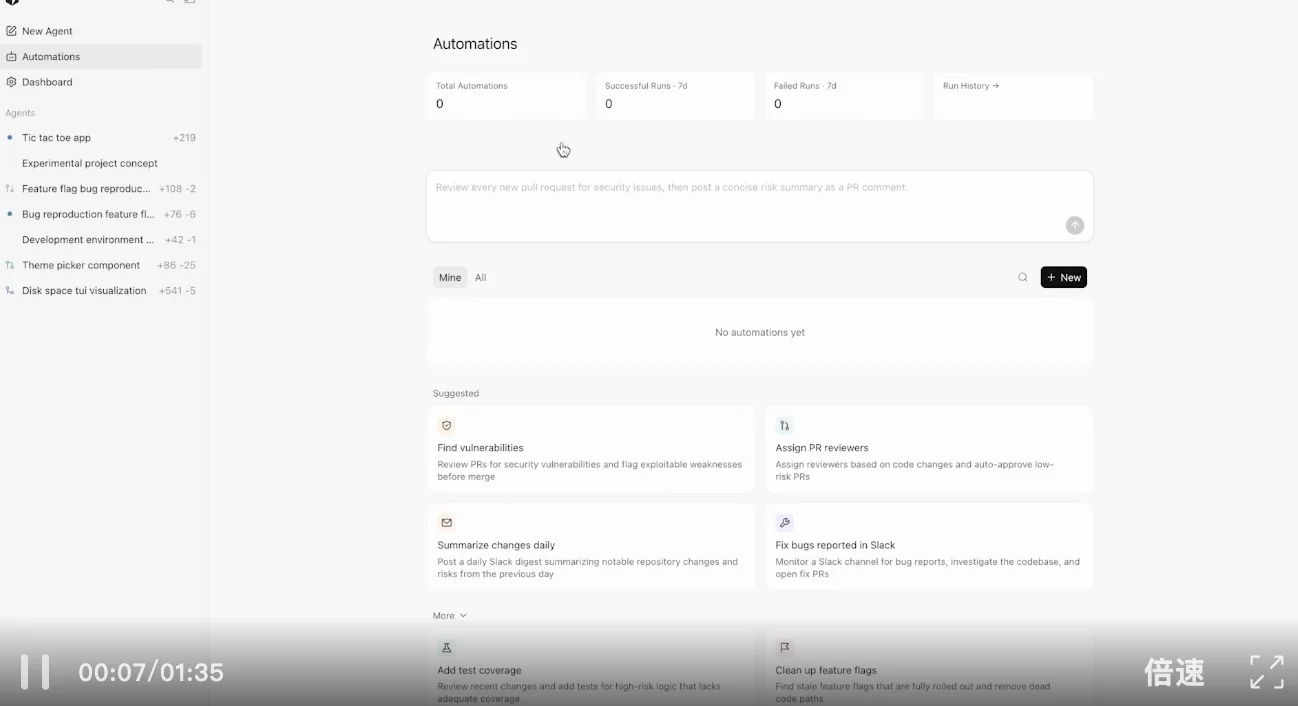The height and width of the screenshot is (706, 1298).
Task: Switch to the All tab
Action: click(481, 277)
